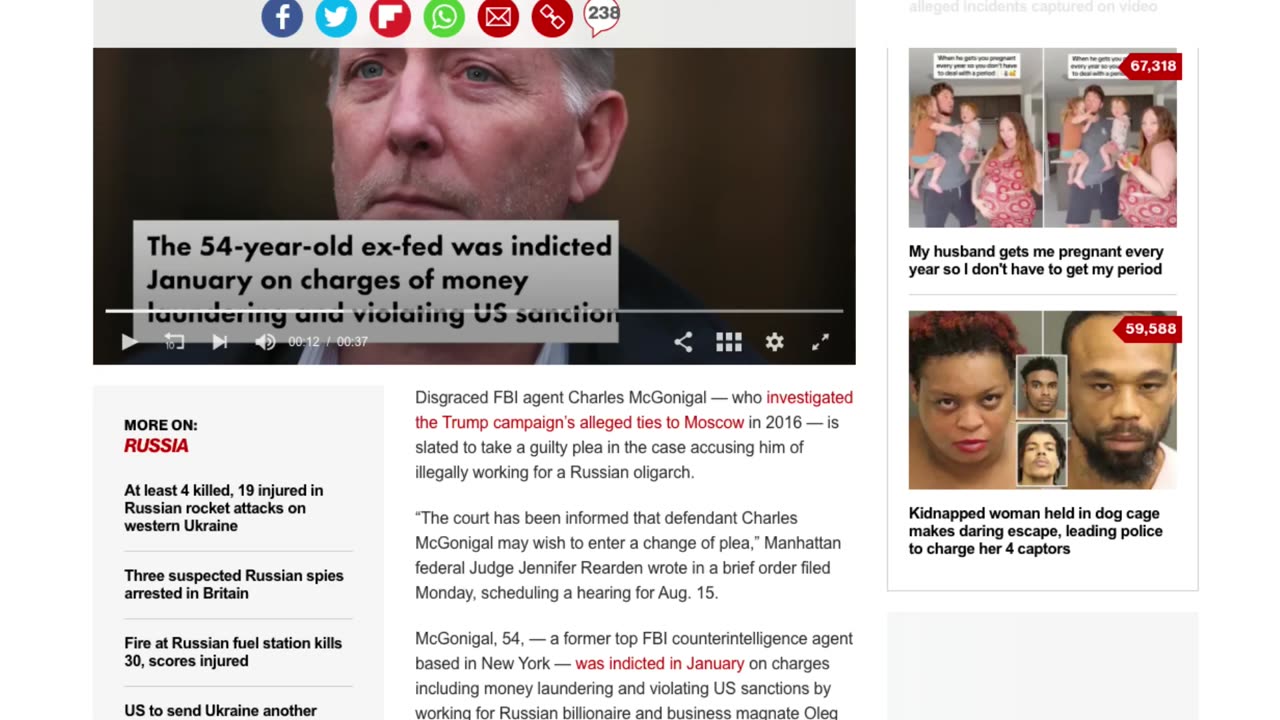The height and width of the screenshot is (720, 1280).
Task: Play the video
Action: click(x=129, y=342)
